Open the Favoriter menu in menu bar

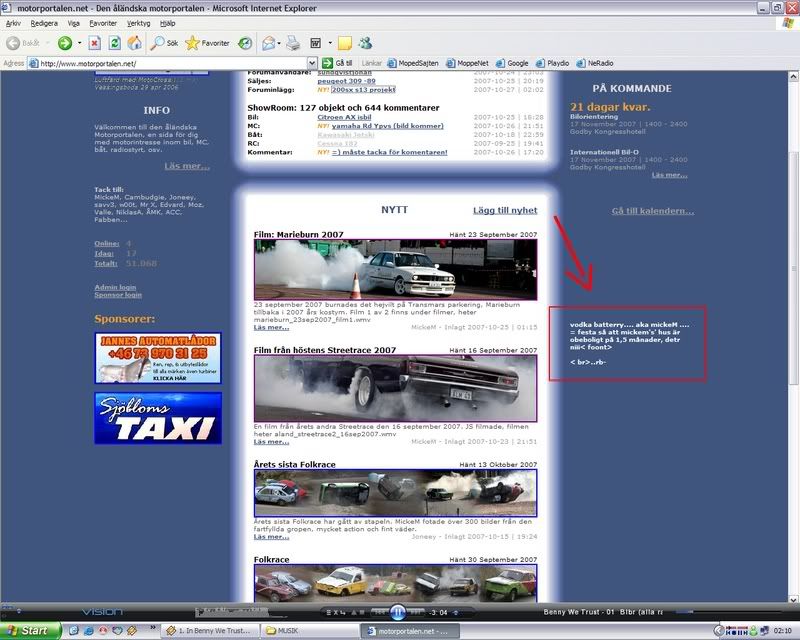click(x=103, y=23)
